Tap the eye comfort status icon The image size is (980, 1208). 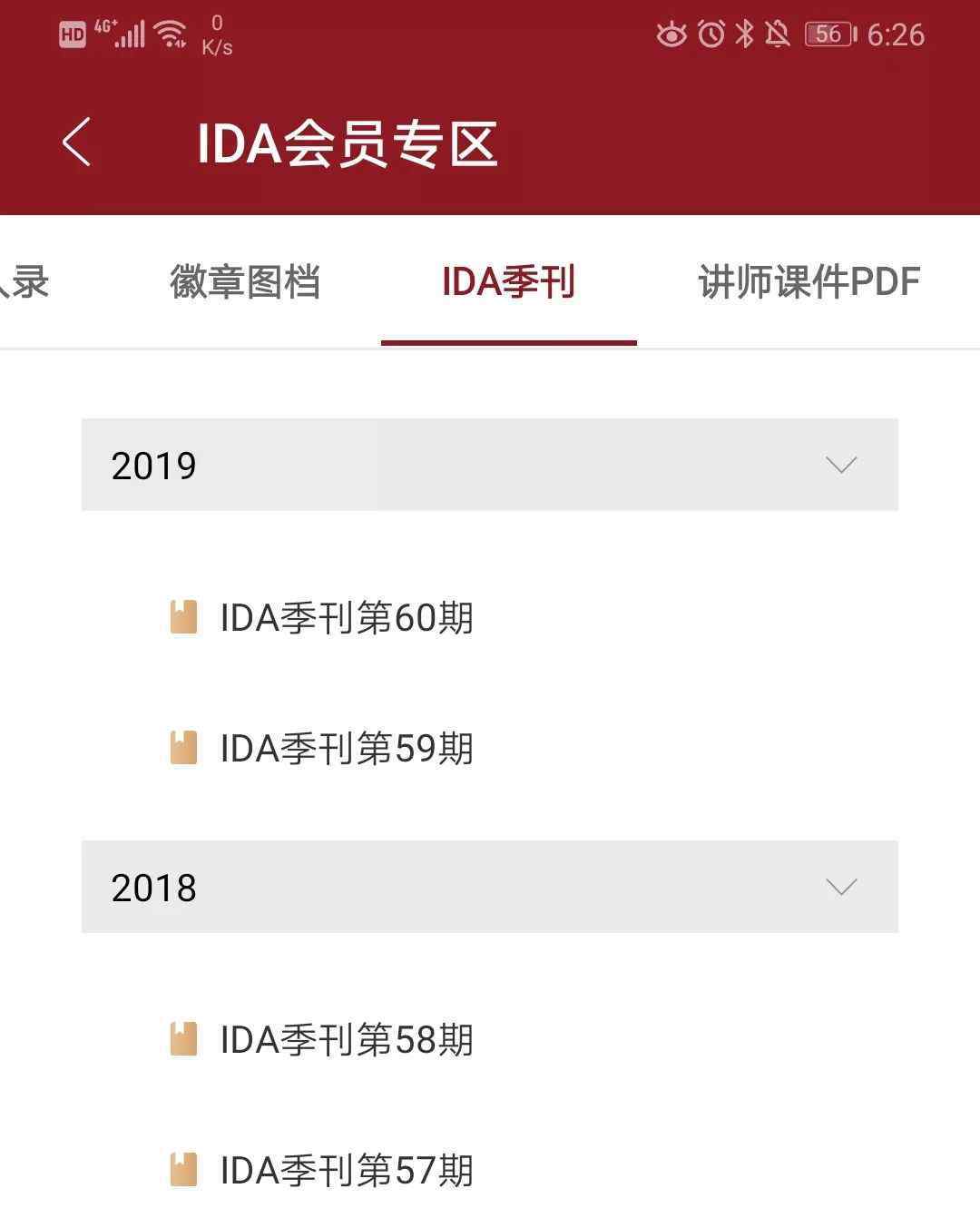click(x=671, y=34)
